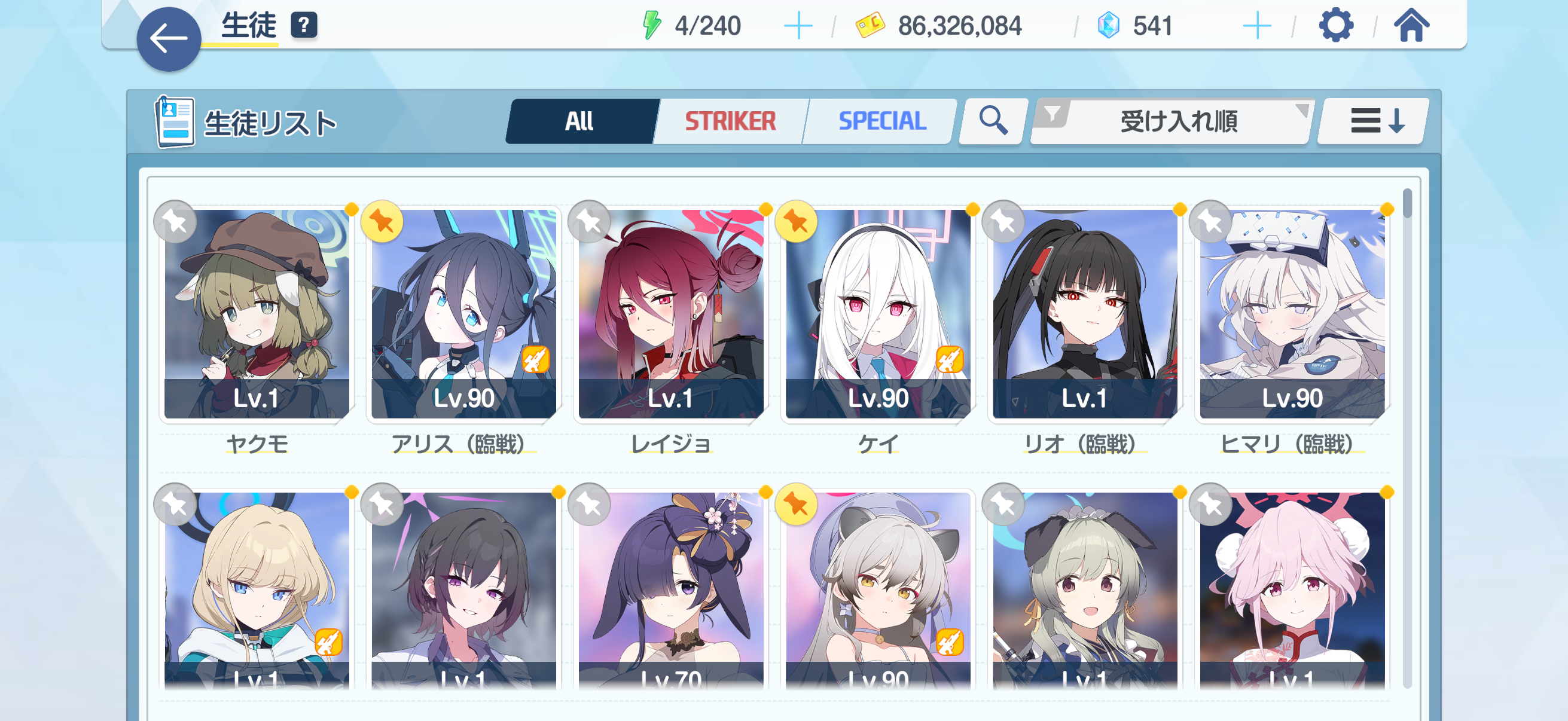Add gems via the plus icon
The height and width of the screenshot is (721, 1568).
click(1256, 26)
